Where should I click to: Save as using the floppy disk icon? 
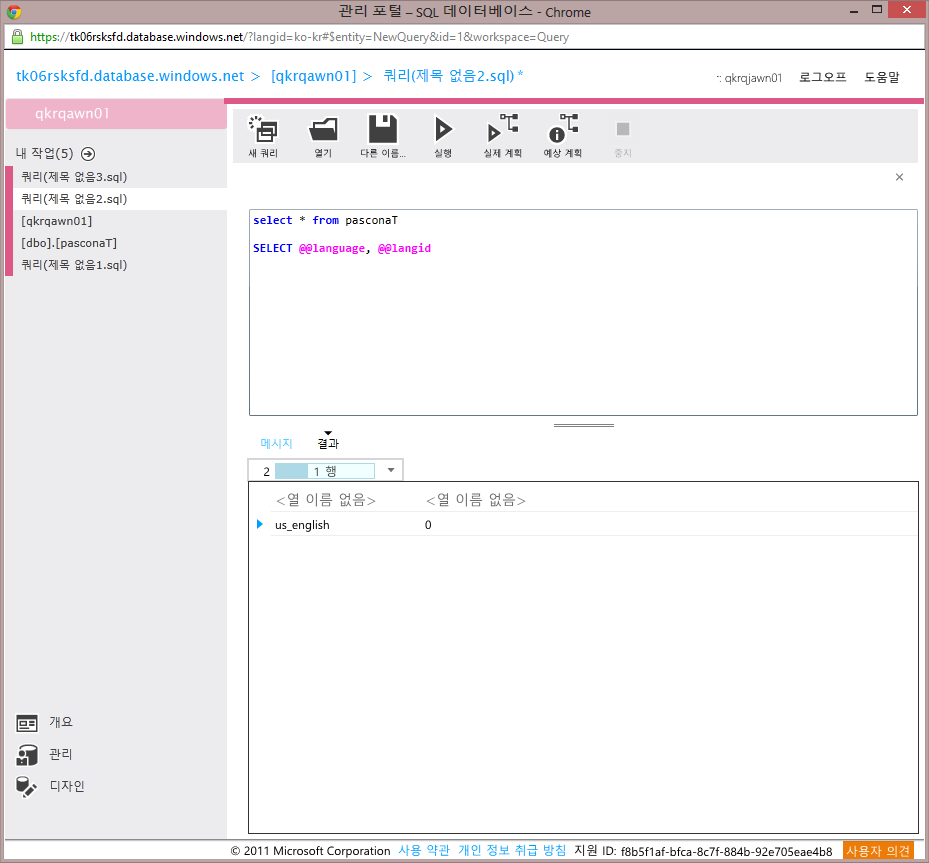click(383, 129)
